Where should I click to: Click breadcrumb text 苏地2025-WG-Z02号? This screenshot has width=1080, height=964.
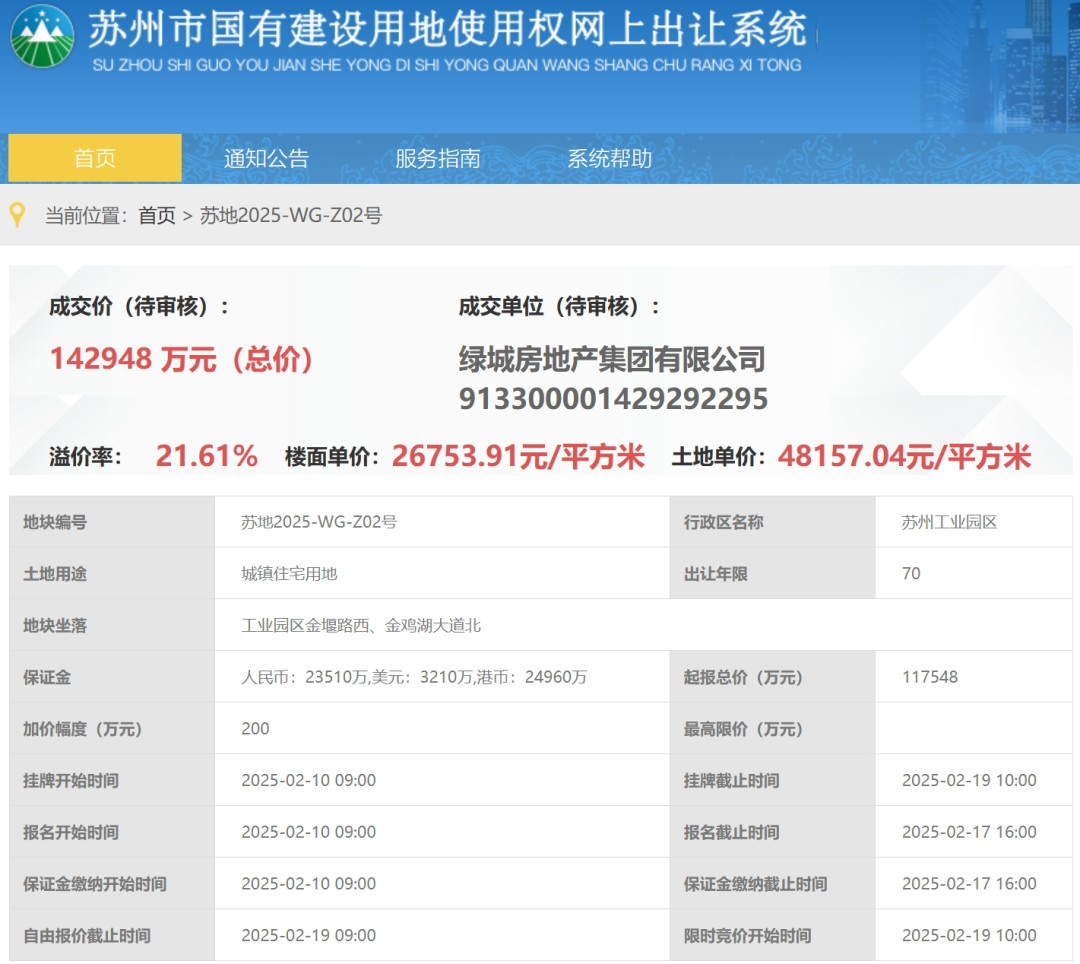click(291, 216)
